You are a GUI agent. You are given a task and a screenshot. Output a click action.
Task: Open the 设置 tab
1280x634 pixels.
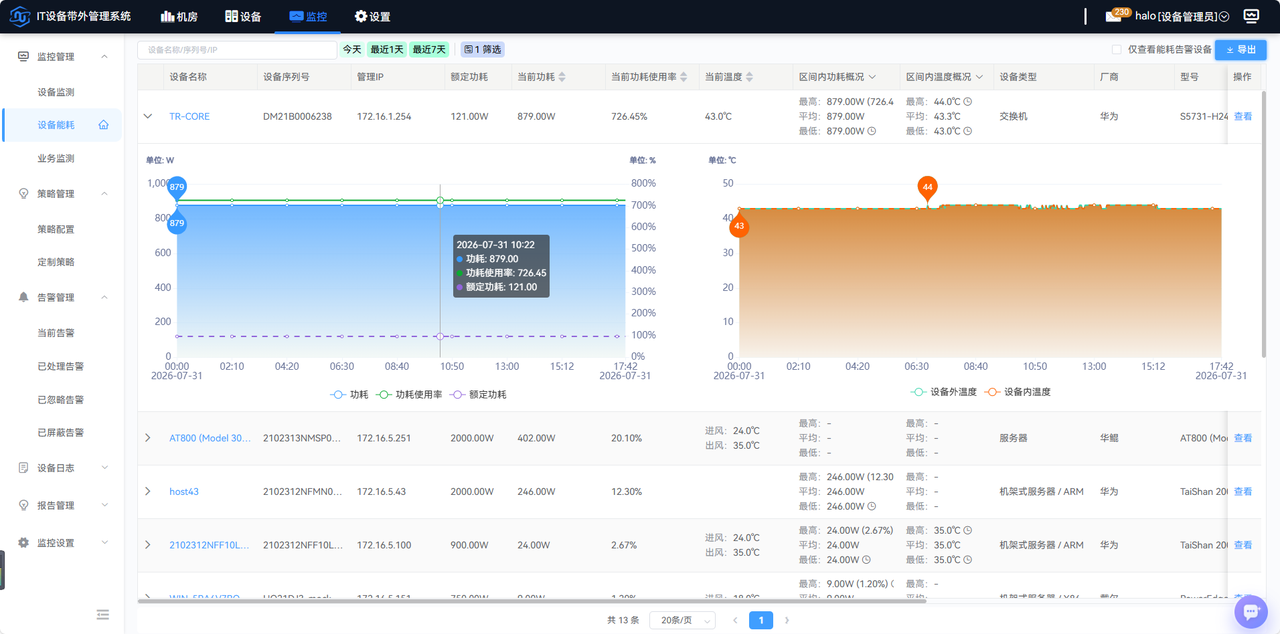(x=372, y=17)
